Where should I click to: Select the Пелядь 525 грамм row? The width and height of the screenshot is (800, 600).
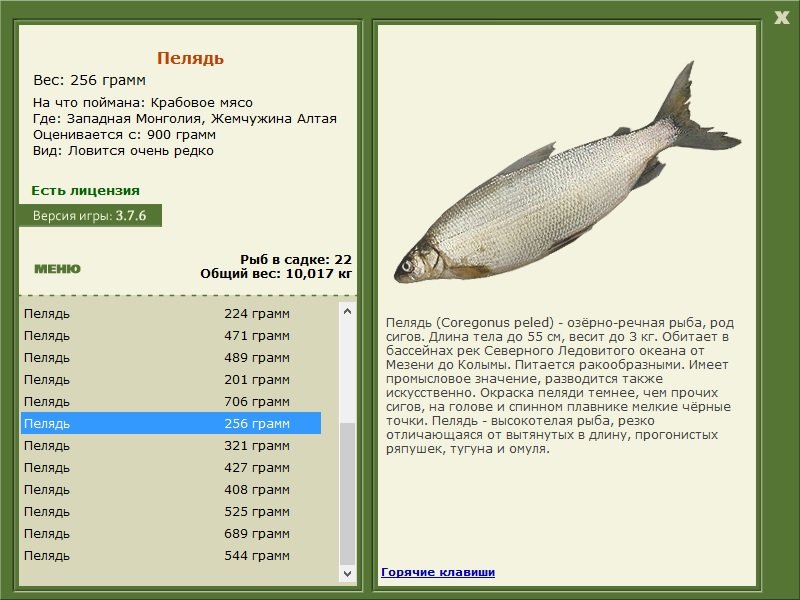pyautogui.click(x=171, y=511)
